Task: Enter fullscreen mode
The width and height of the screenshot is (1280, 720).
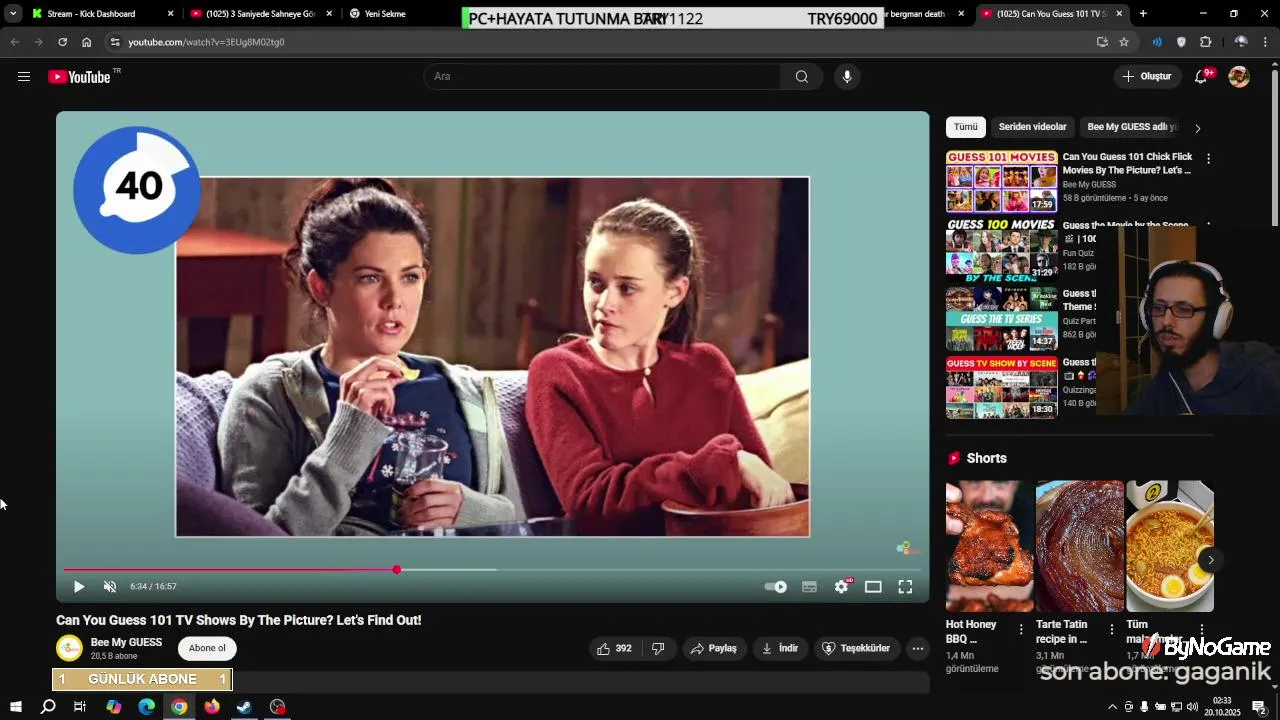Action: tap(905, 587)
